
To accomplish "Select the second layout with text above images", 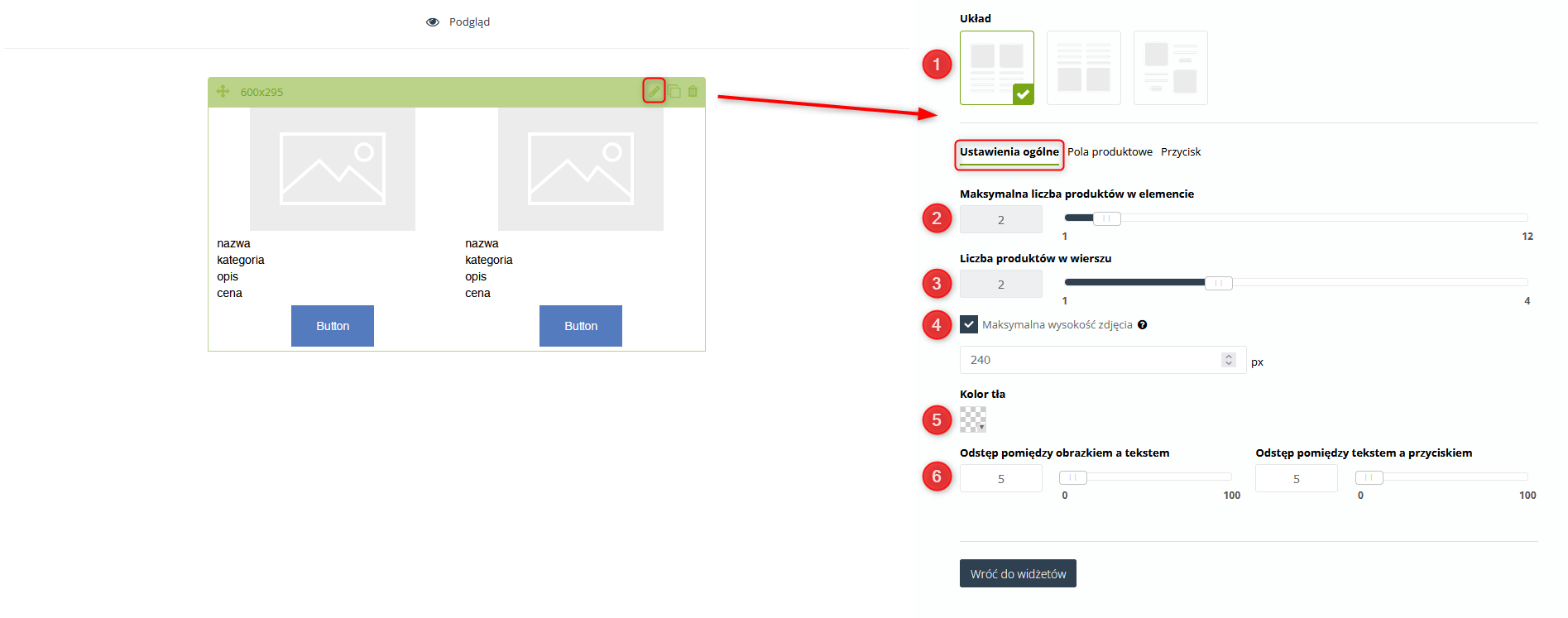I will pos(1083,68).
